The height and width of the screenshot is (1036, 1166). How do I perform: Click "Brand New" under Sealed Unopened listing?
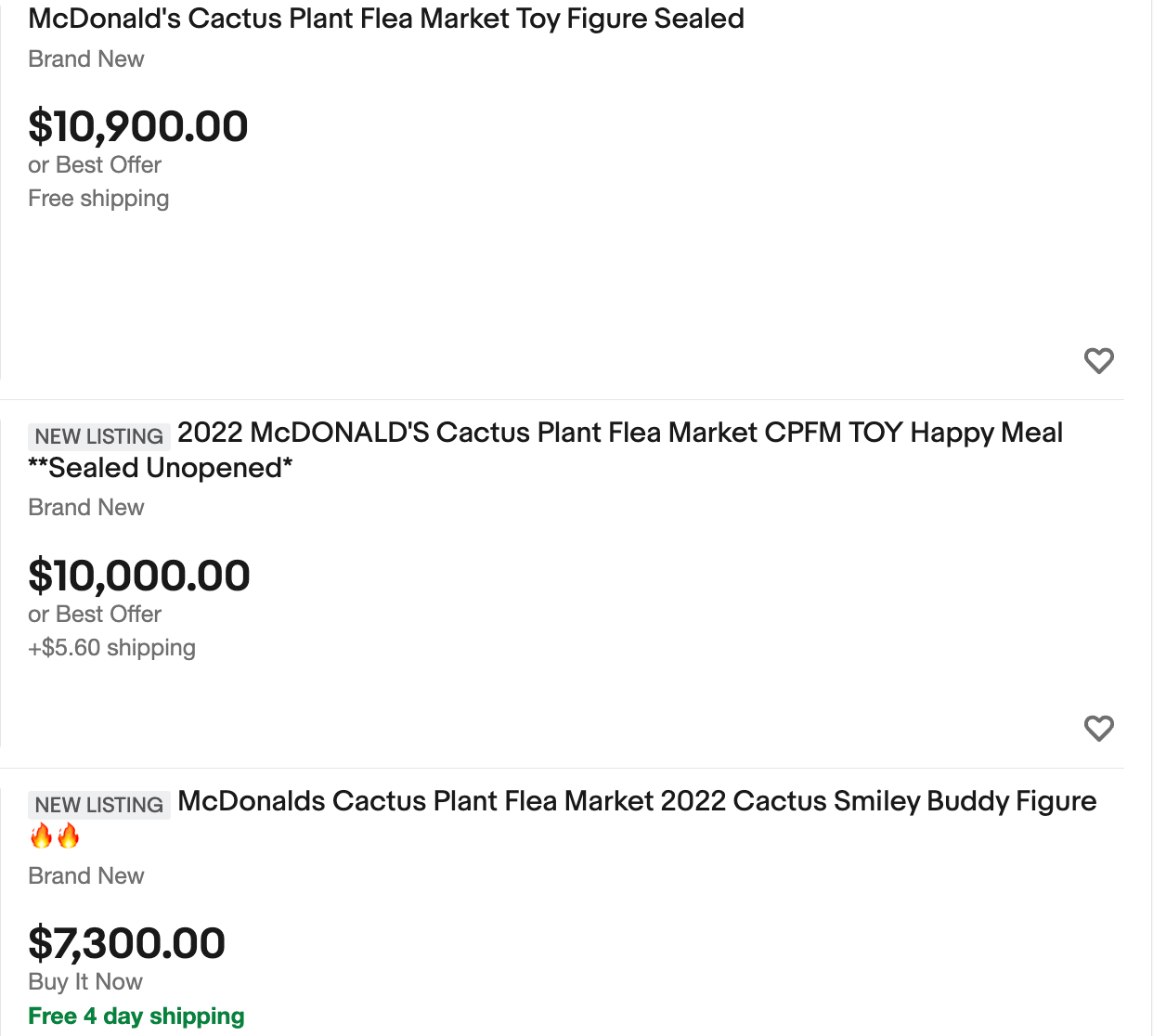tap(86, 508)
